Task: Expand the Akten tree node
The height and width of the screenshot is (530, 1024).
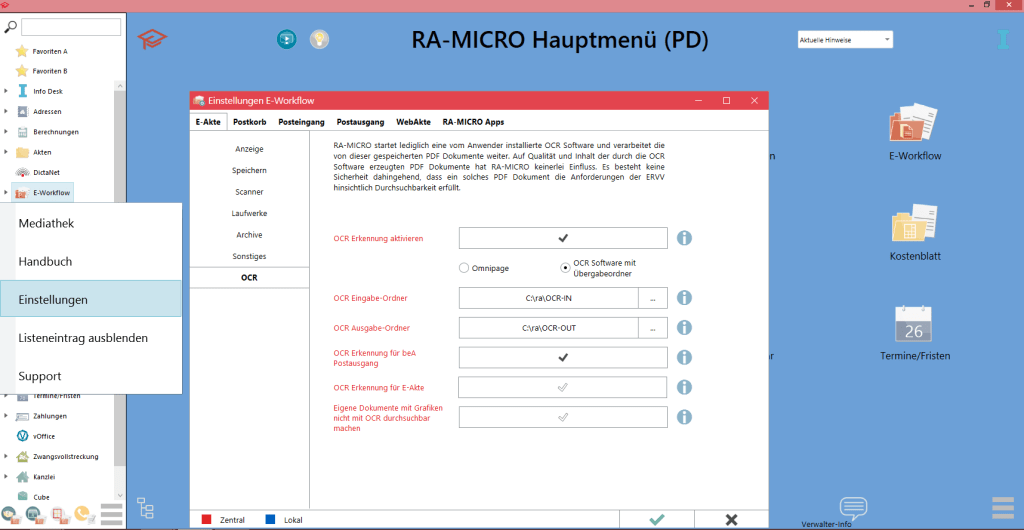Action: (x=6, y=152)
